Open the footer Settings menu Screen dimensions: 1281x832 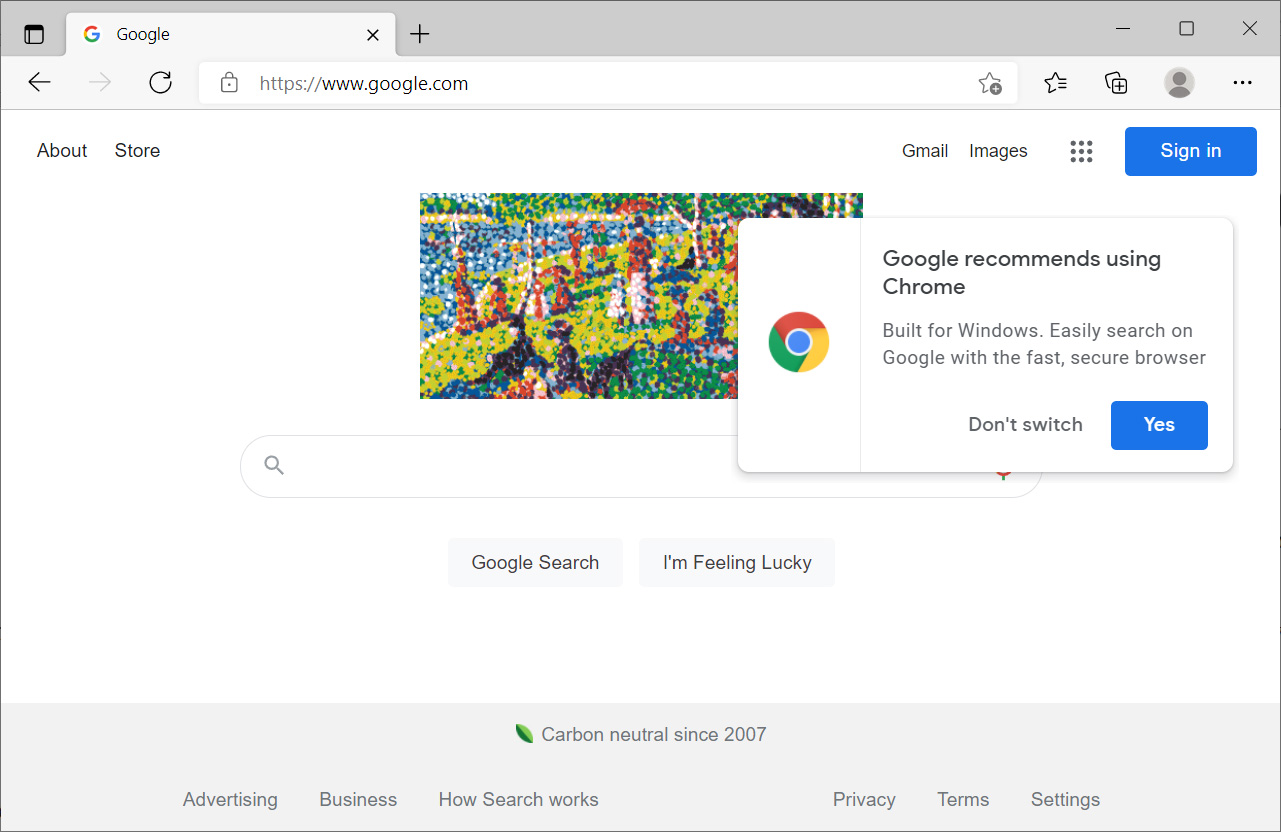tap(1065, 800)
